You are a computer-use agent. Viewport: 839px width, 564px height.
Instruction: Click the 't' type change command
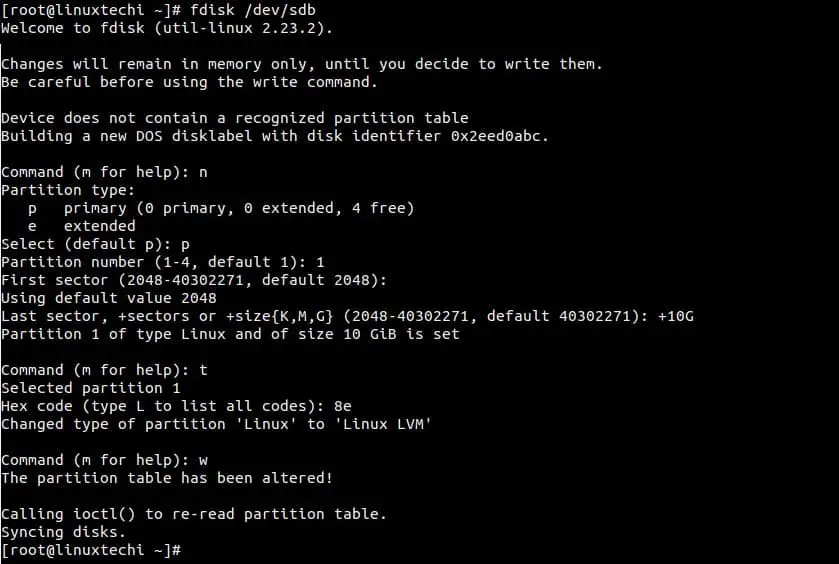pyautogui.click(x=203, y=370)
